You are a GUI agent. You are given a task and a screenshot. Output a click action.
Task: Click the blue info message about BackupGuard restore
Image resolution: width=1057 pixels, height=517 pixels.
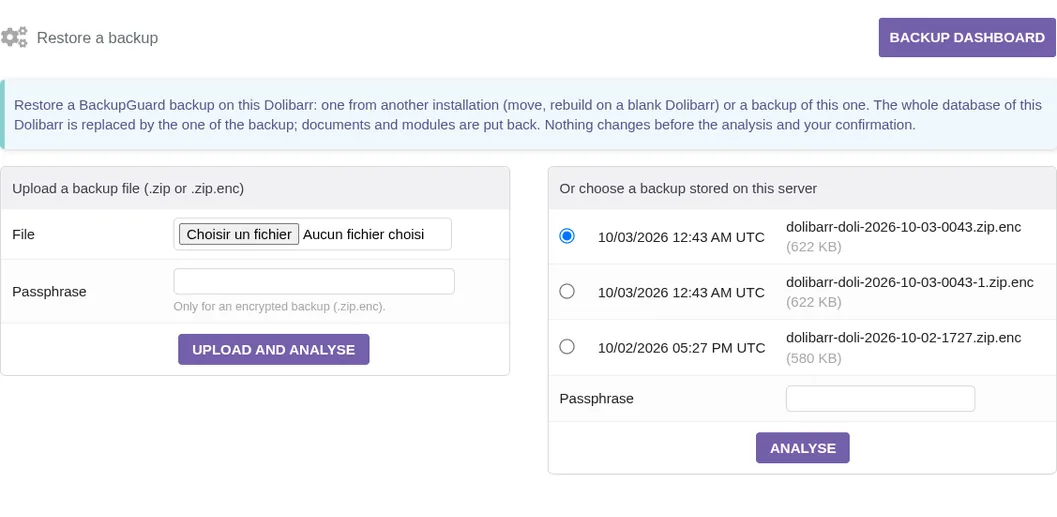tap(528, 115)
